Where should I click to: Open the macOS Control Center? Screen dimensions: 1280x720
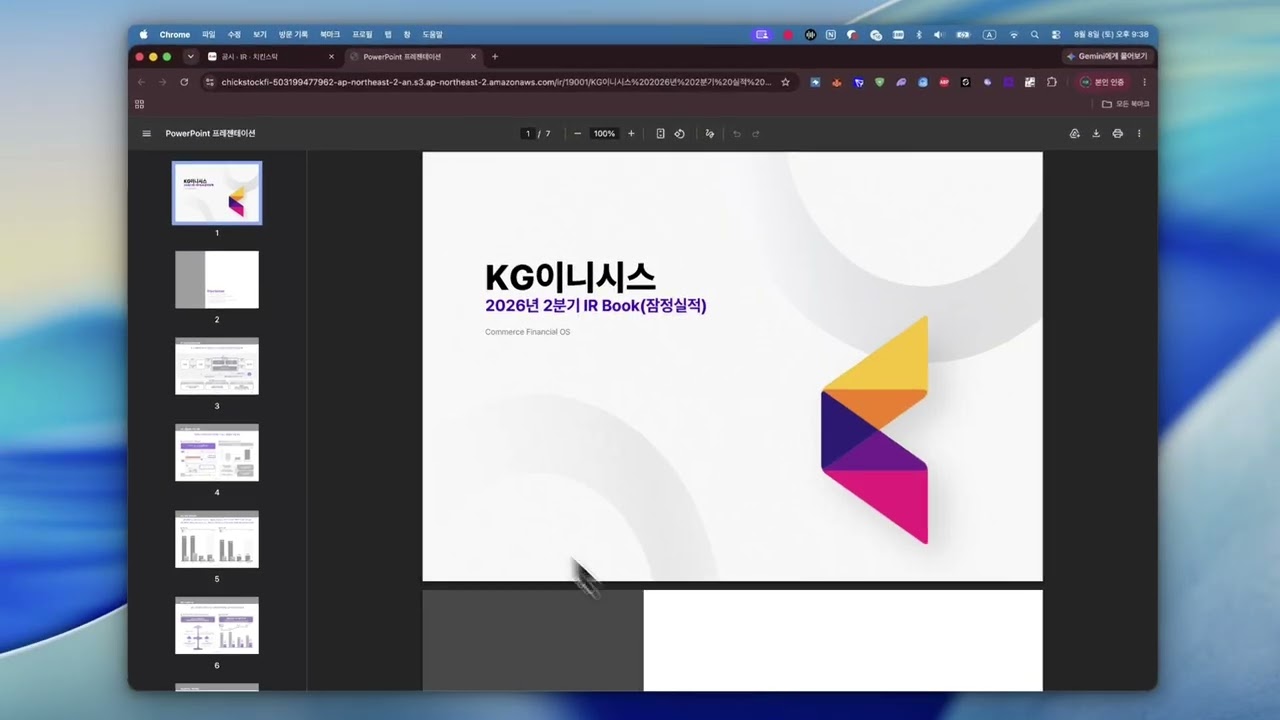(1056, 34)
